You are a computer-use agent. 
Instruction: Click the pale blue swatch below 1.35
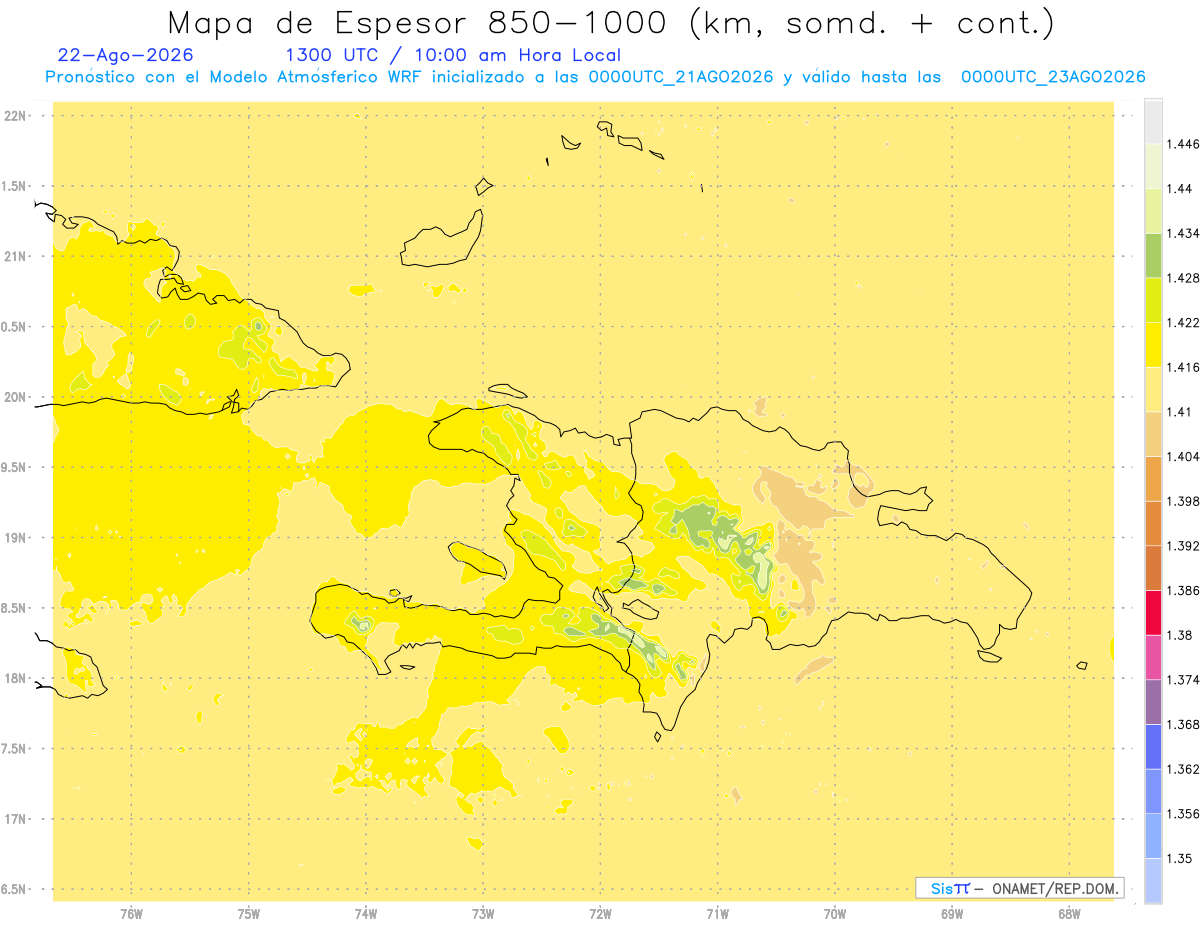(x=1153, y=880)
